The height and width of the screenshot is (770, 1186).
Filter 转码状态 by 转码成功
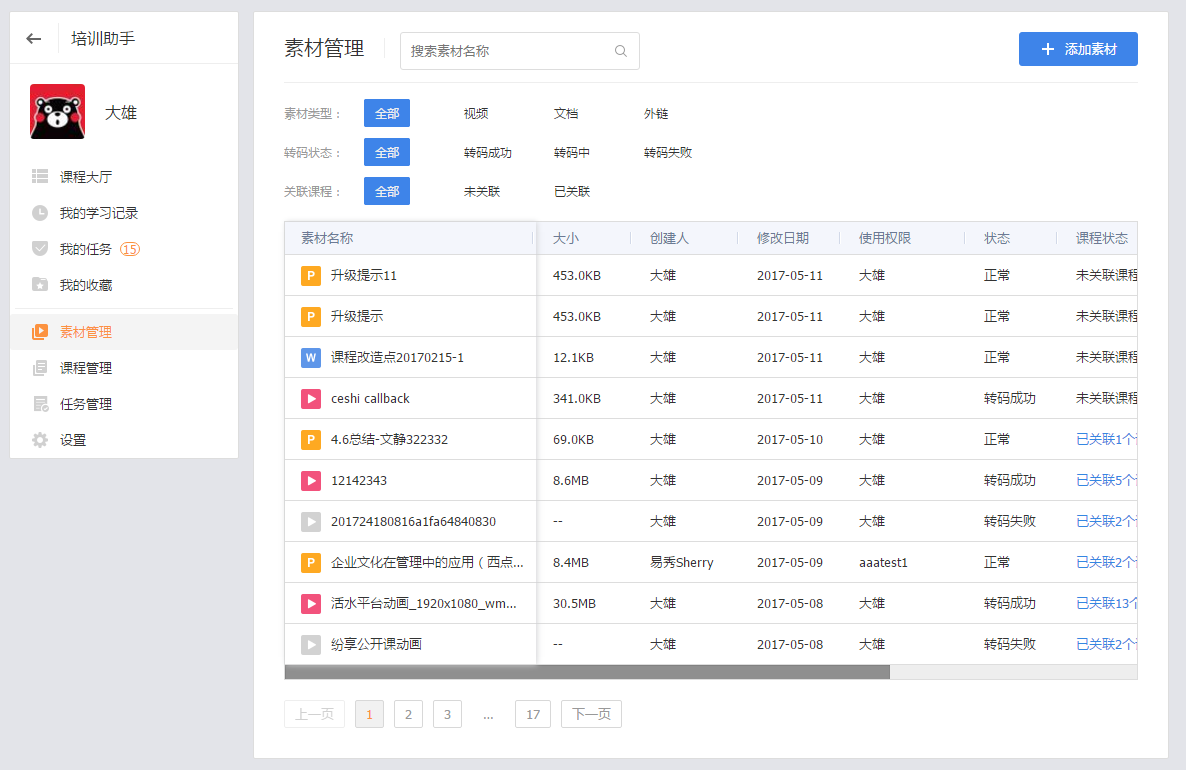pos(488,153)
